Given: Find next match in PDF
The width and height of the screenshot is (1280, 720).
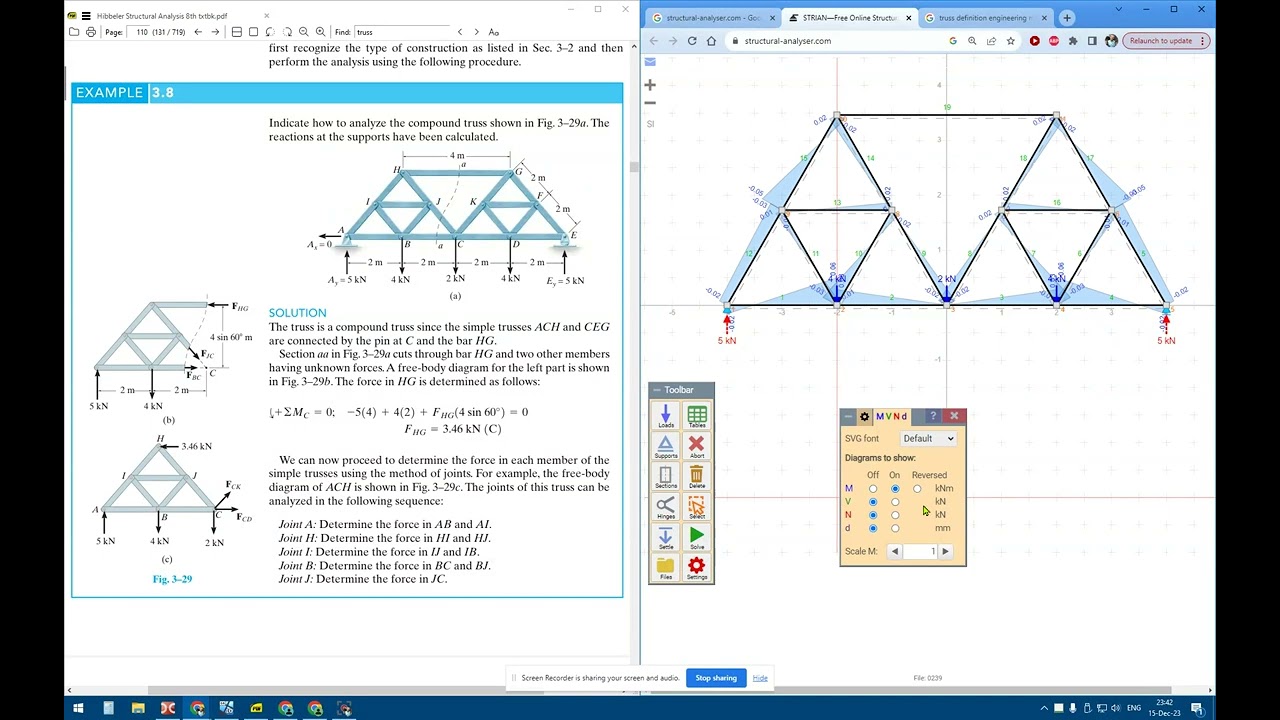Looking at the screenshot, I should tap(477, 32).
